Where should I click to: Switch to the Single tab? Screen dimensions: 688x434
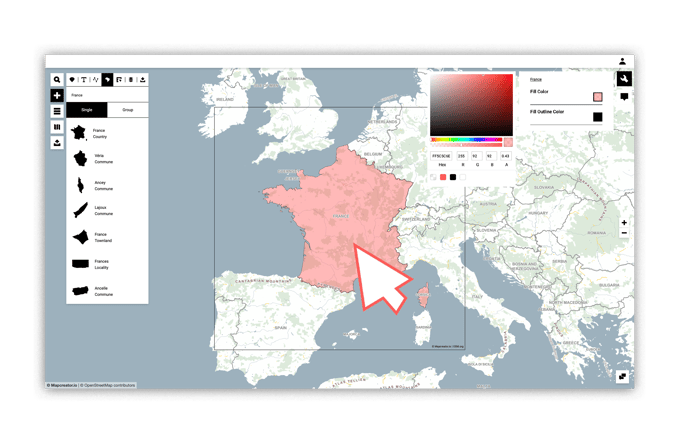[x=86, y=110]
